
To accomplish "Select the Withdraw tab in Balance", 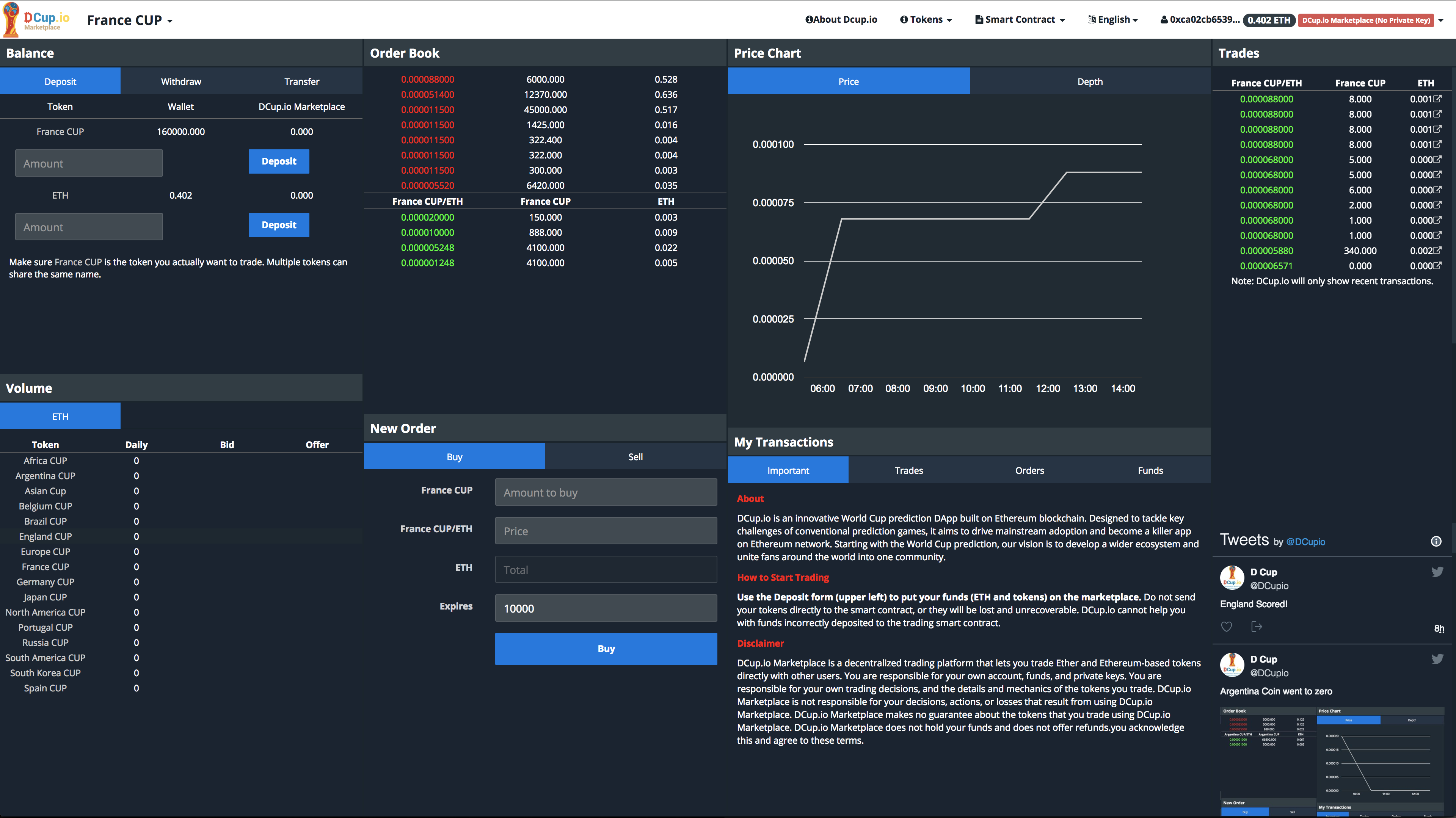I will pyautogui.click(x=181, y=81).
